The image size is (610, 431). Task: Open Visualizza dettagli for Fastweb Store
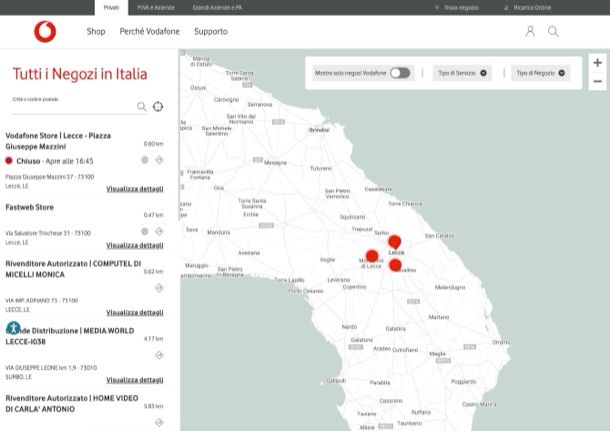pyautogui.click(x=135, y=245)
